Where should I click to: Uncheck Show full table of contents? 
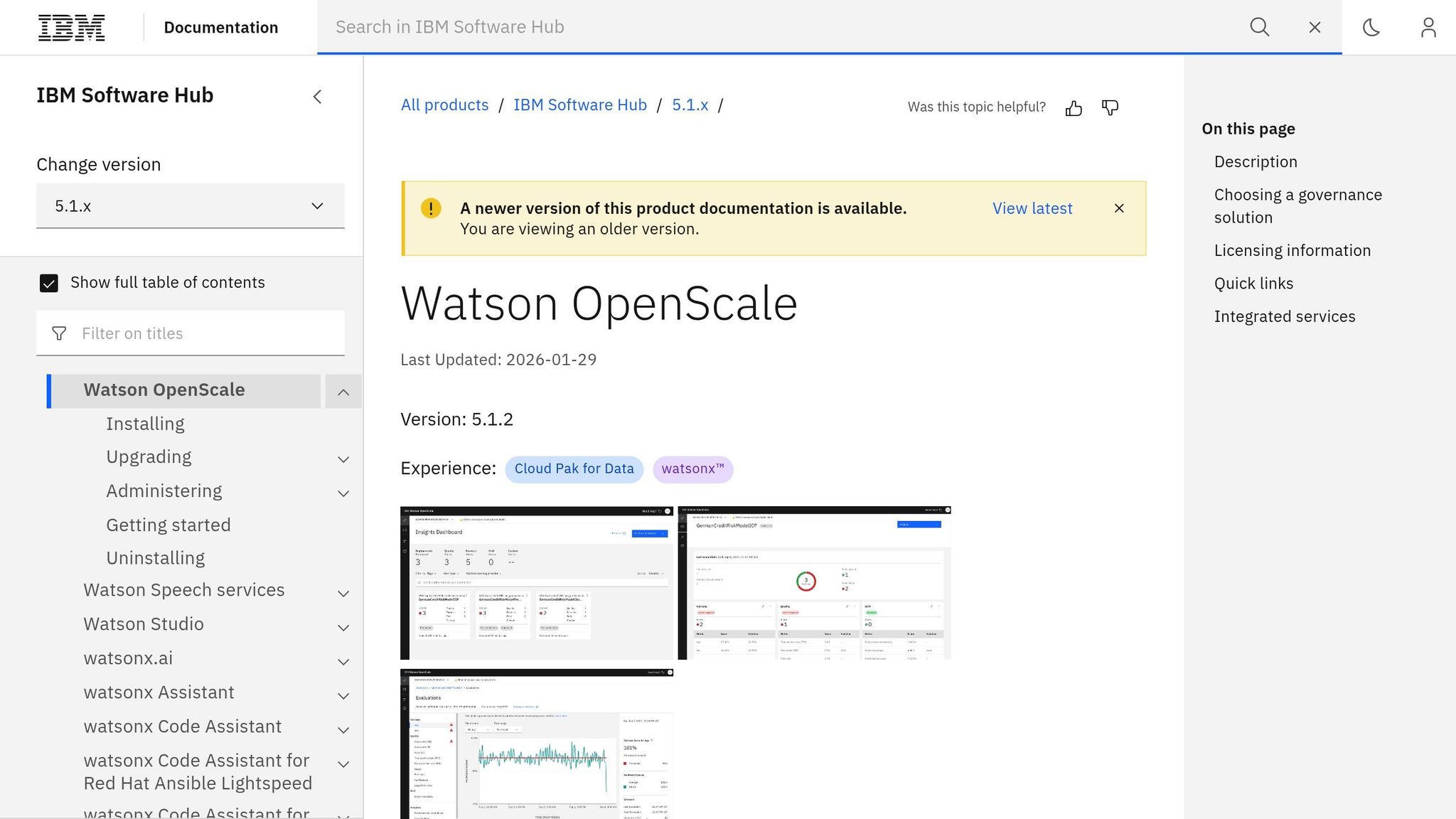coord(48,283)
